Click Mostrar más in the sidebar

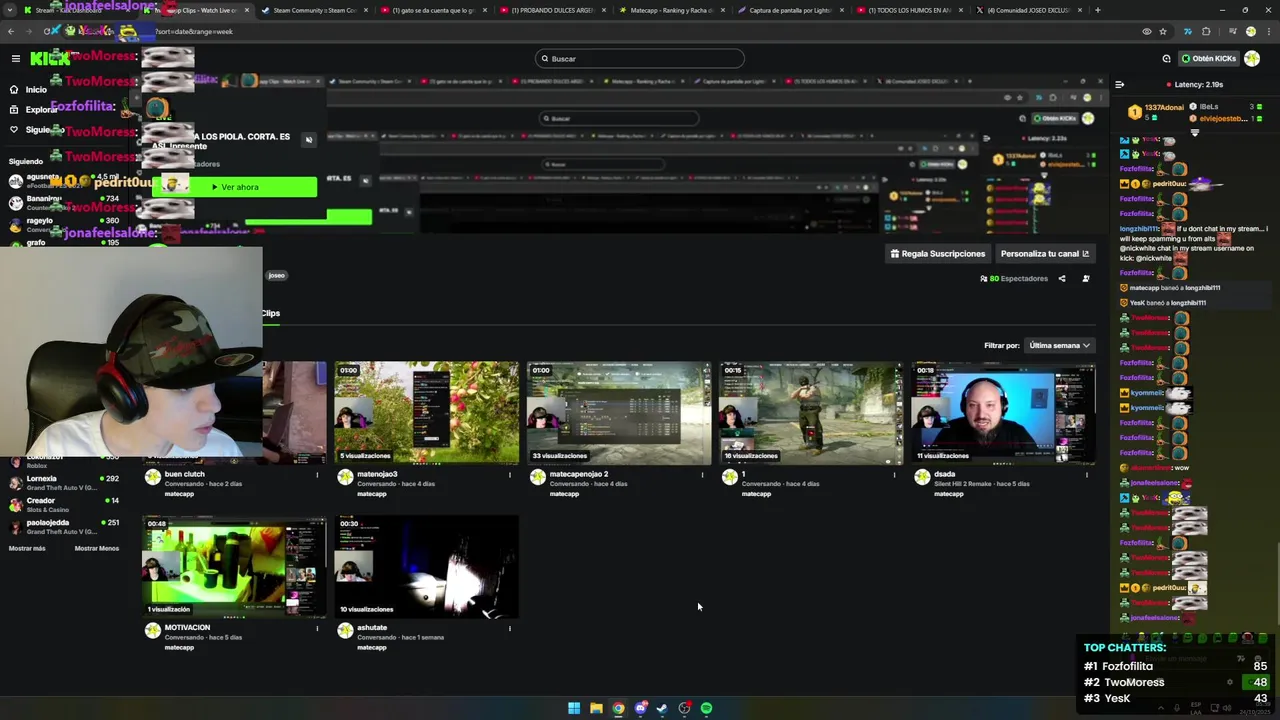(27, 549)
